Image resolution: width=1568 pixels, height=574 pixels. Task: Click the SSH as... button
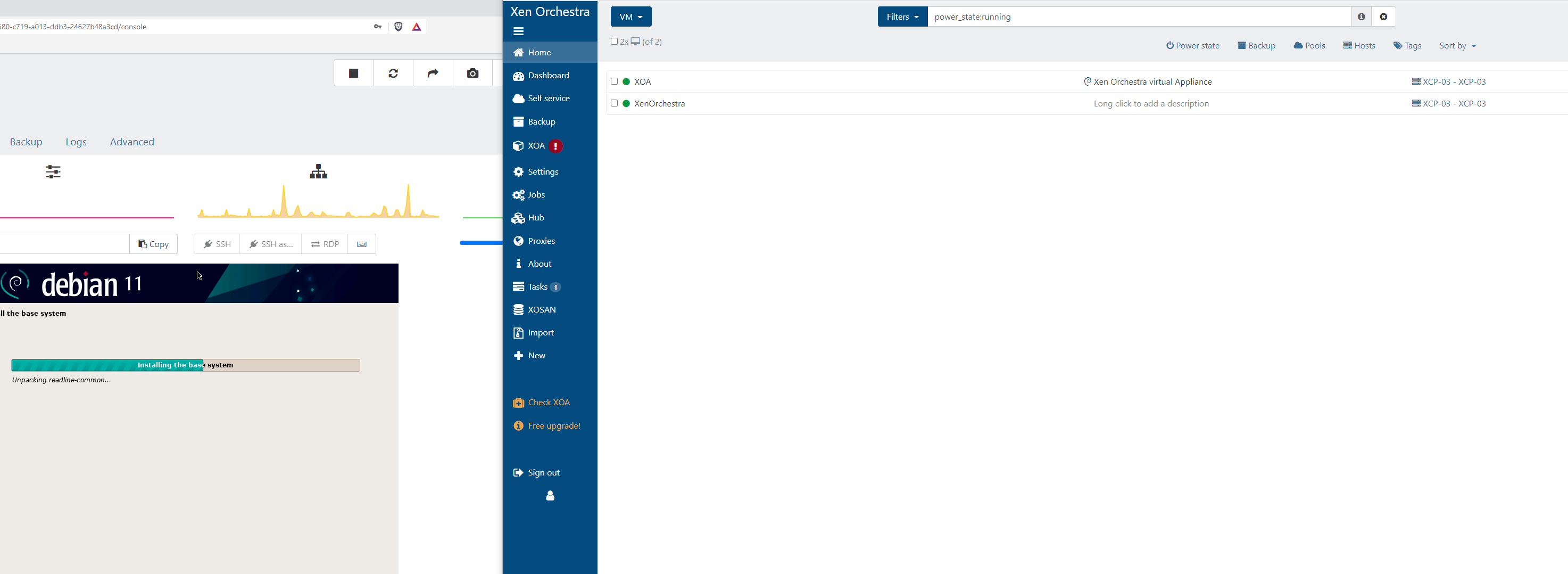[270, 244]
